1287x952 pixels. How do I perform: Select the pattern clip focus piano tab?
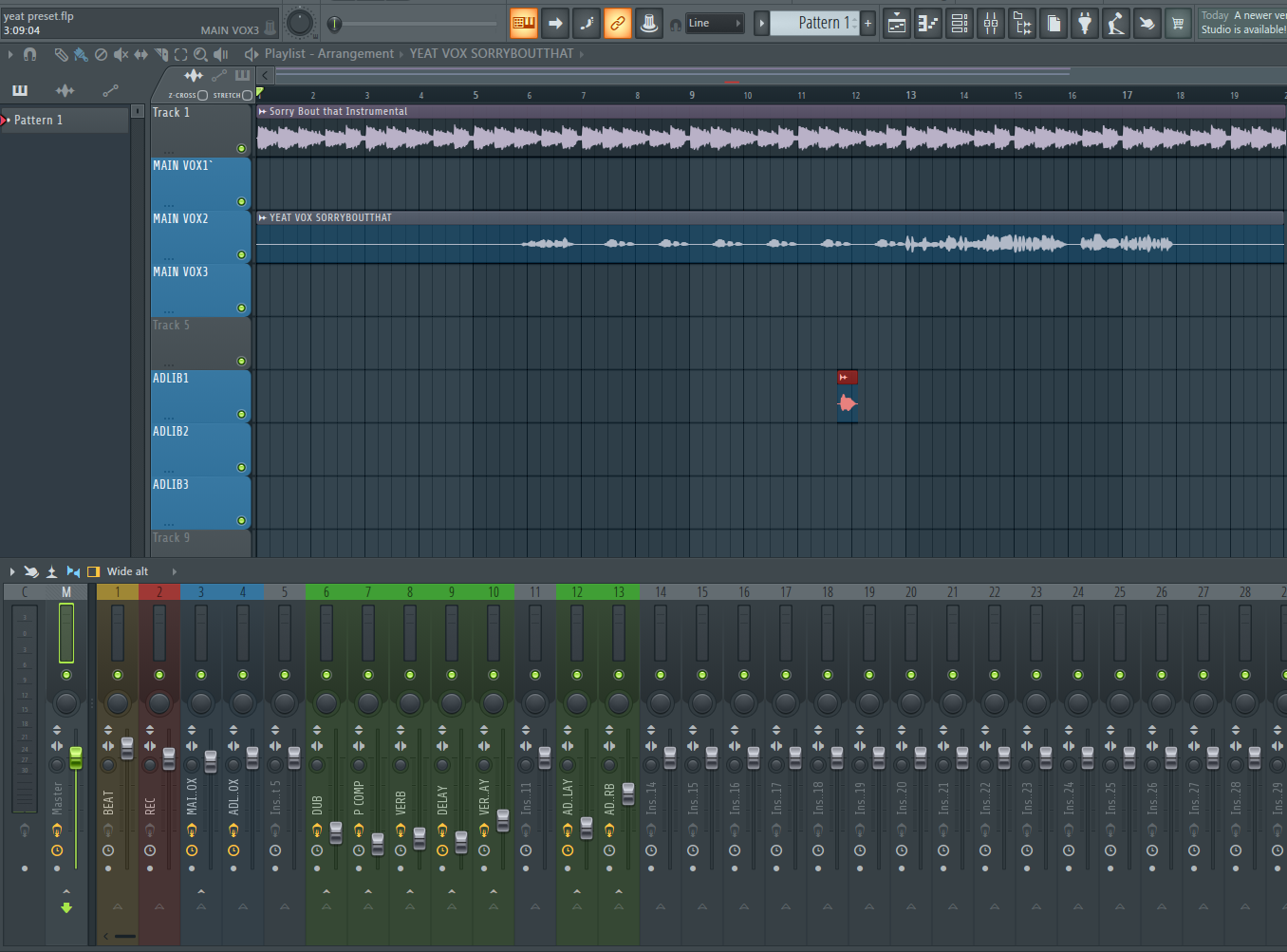(242, 75)
